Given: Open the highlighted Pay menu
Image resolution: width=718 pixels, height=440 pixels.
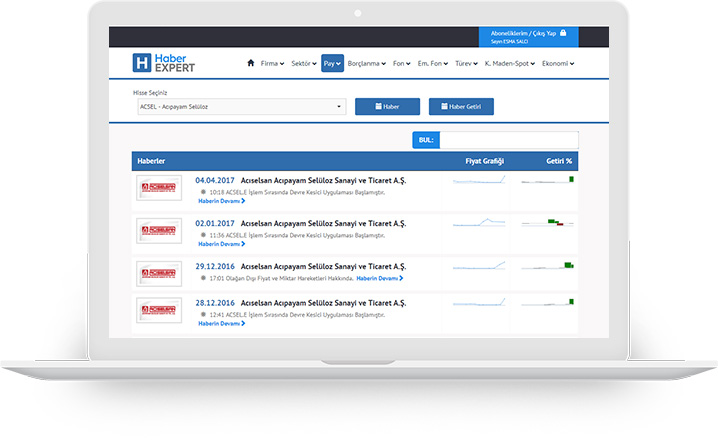Looking at the screenshot, I should (x=332, y=64).
